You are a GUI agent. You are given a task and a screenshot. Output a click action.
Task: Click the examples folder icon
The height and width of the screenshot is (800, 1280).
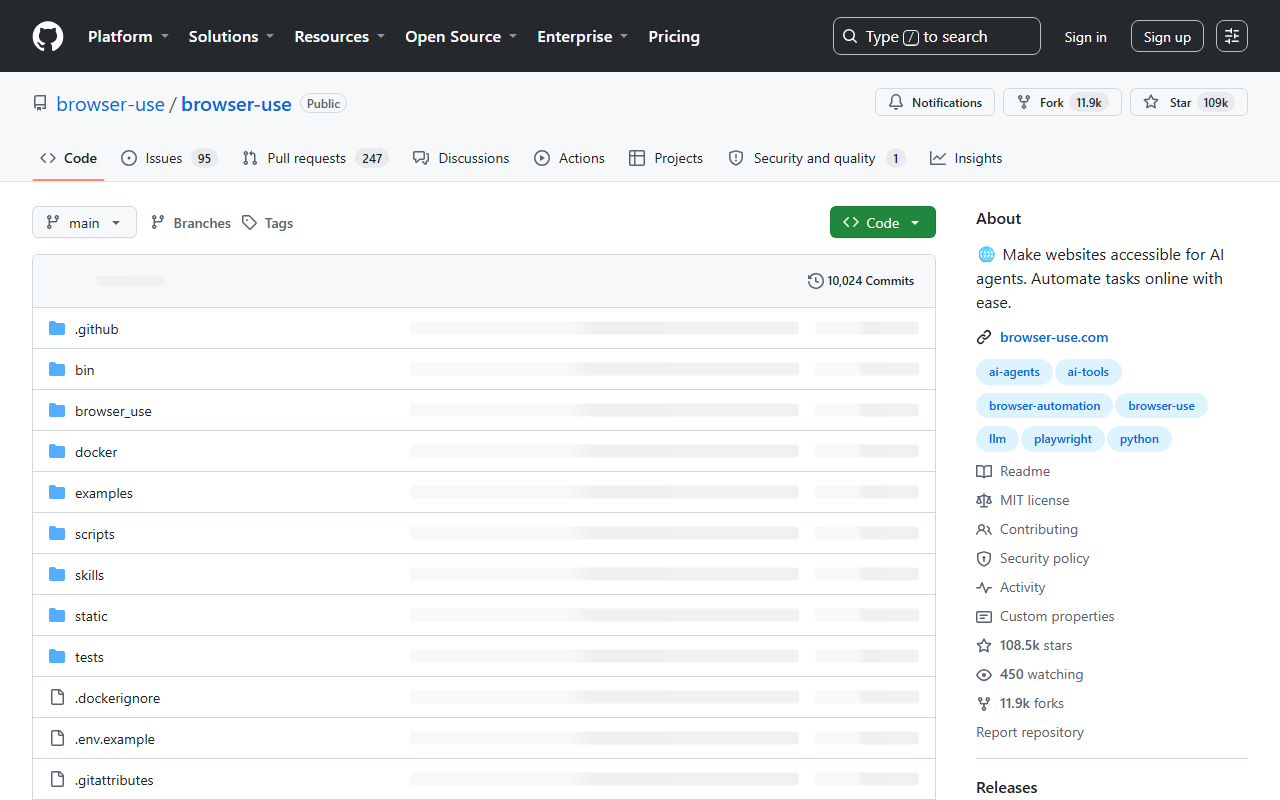57,493
